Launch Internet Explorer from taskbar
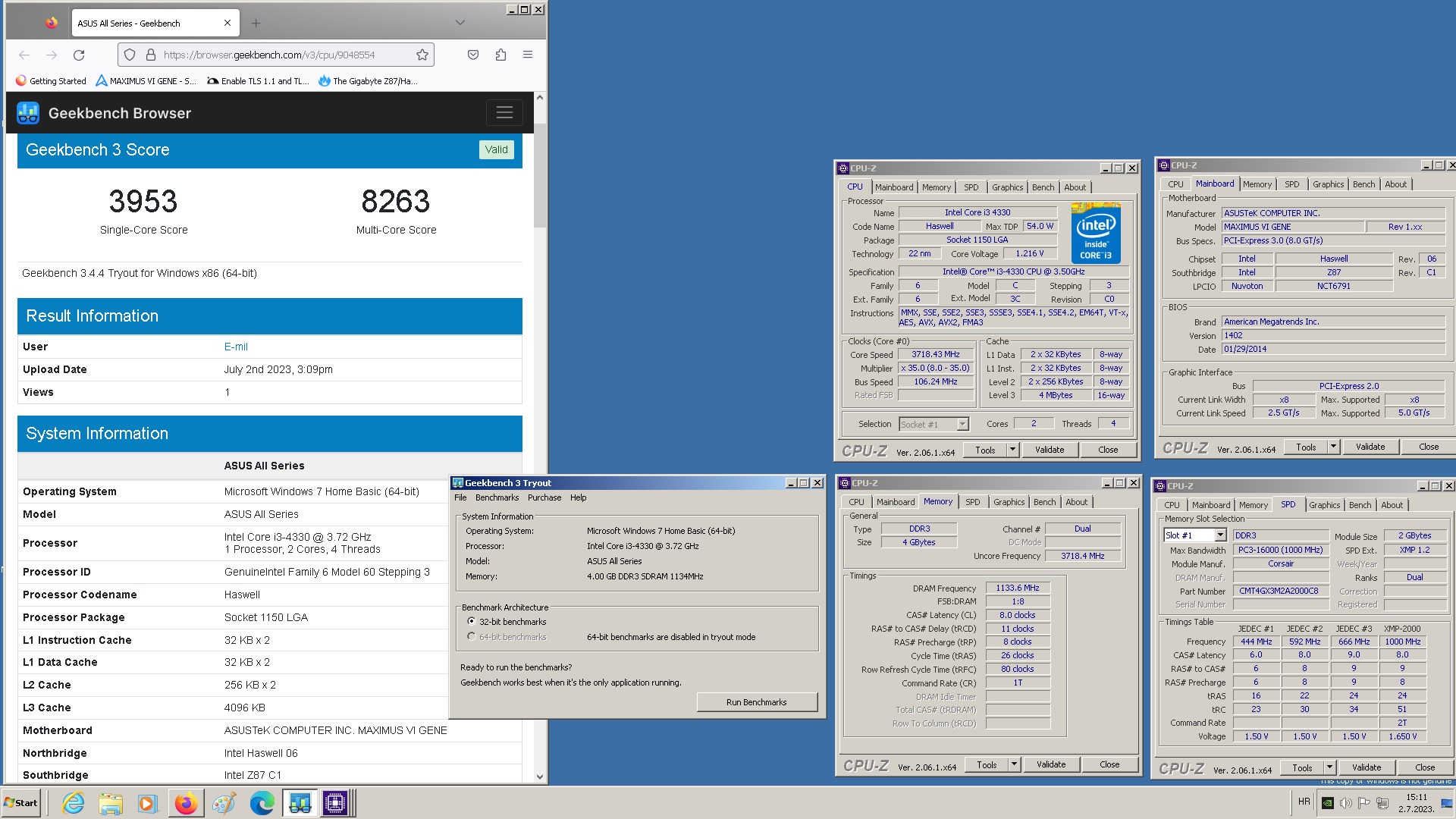1456x819 pixels. click(x=74, y=803)
